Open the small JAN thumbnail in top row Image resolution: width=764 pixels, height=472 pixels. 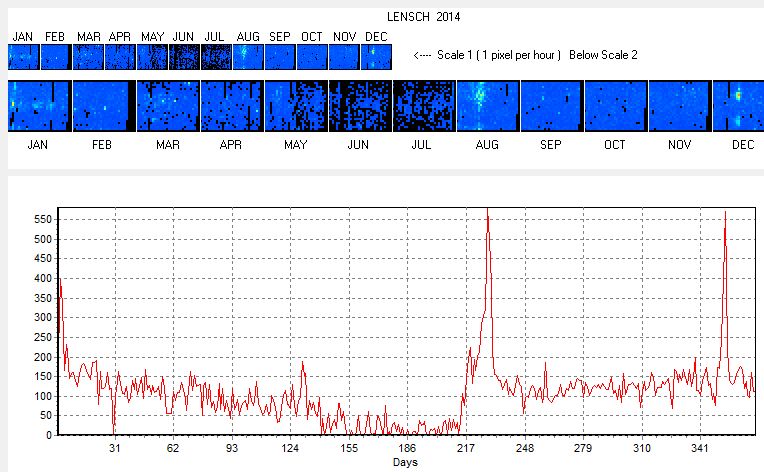coord(23,57)
